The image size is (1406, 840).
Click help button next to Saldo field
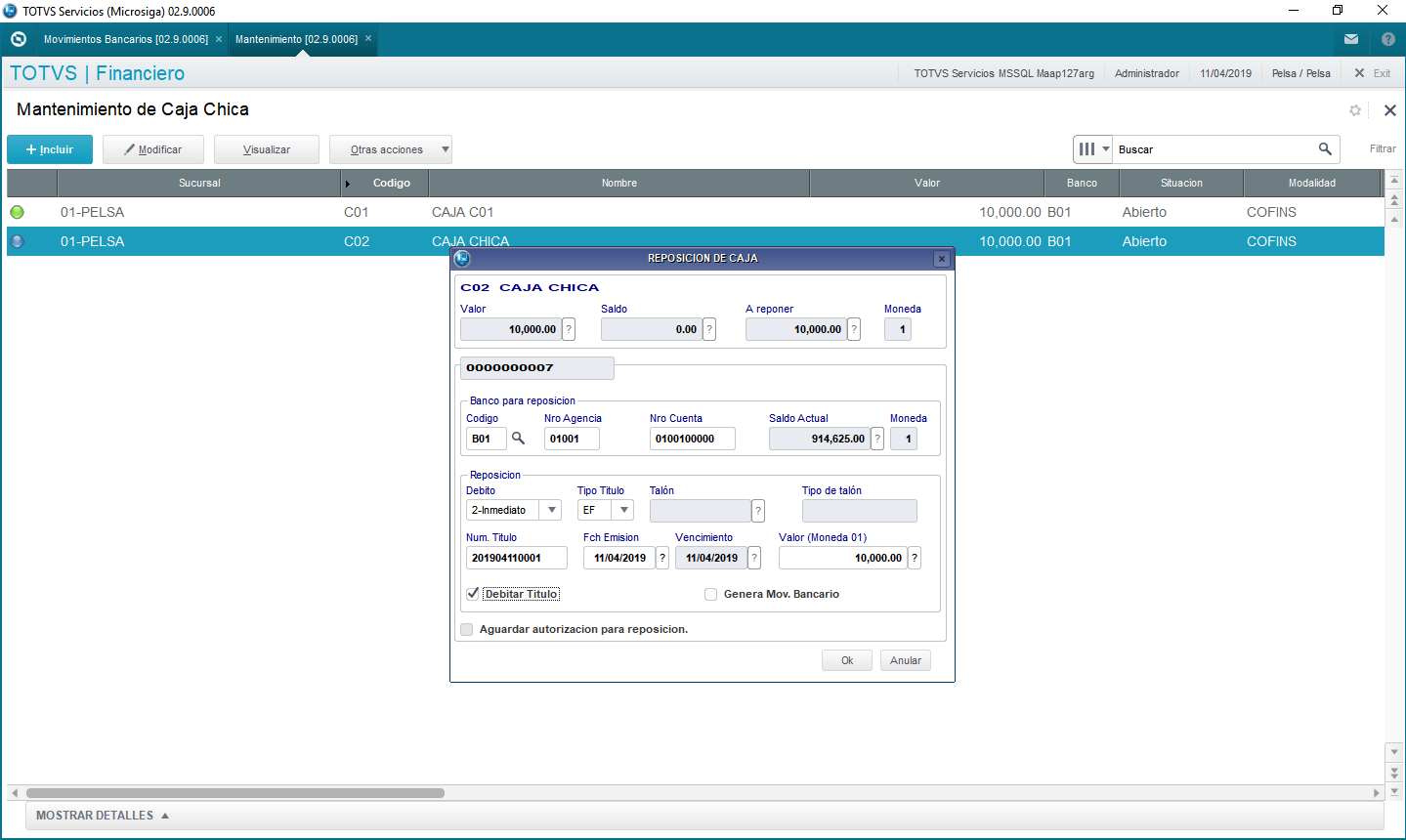point(709,329)
